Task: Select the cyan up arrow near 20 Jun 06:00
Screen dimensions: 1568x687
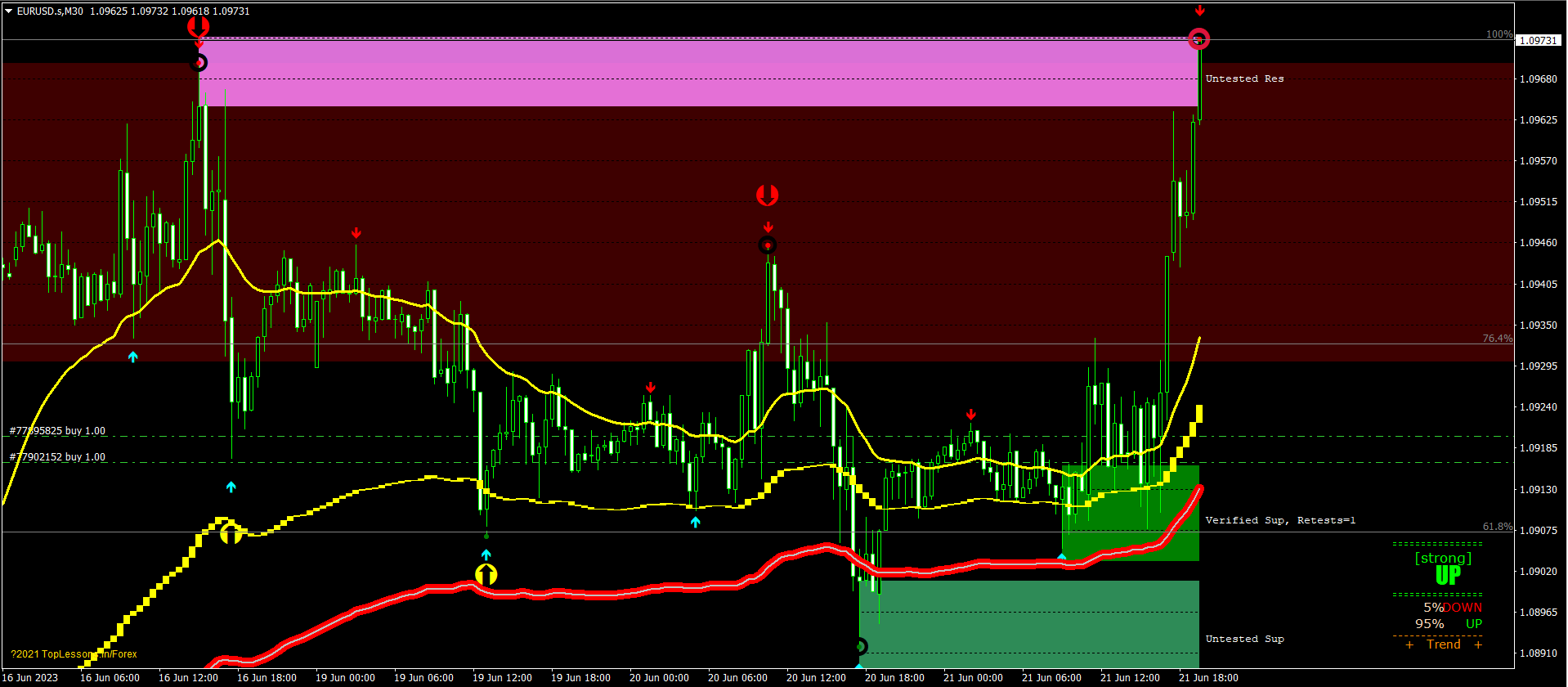Action: tap(695, 522)
